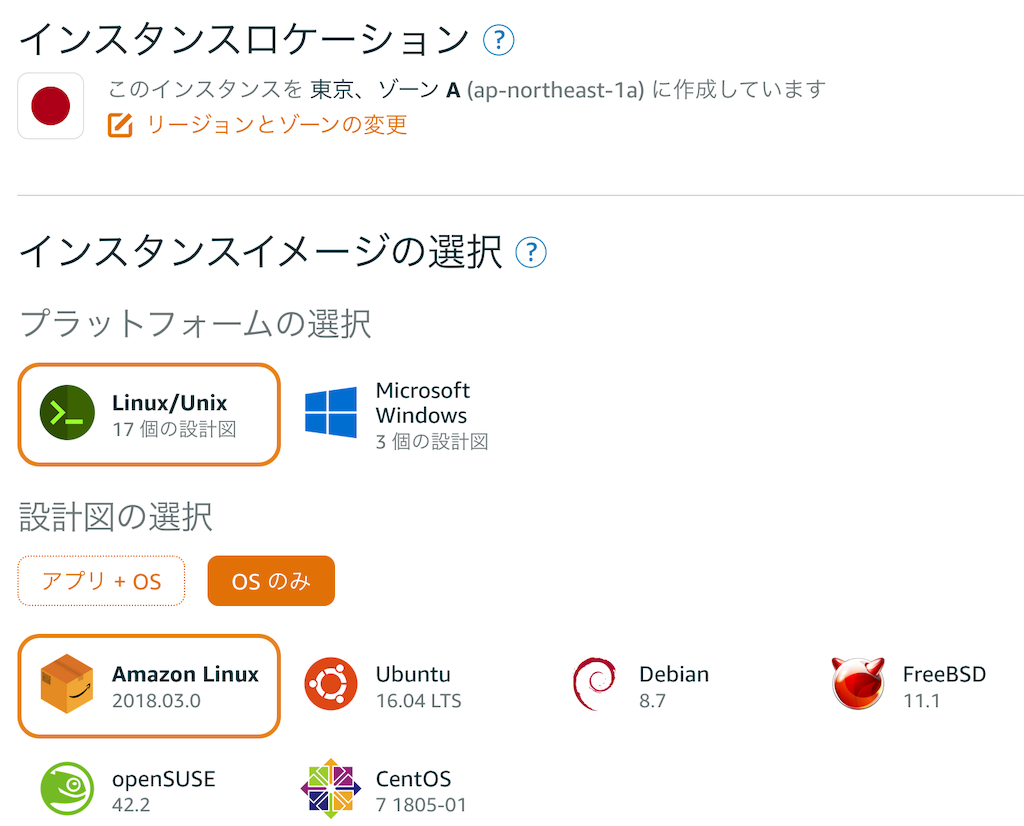This screenshot has width=1024, height=826.
Task: Click the Japan flag region thumbnail
Action: tap(50, 105)
